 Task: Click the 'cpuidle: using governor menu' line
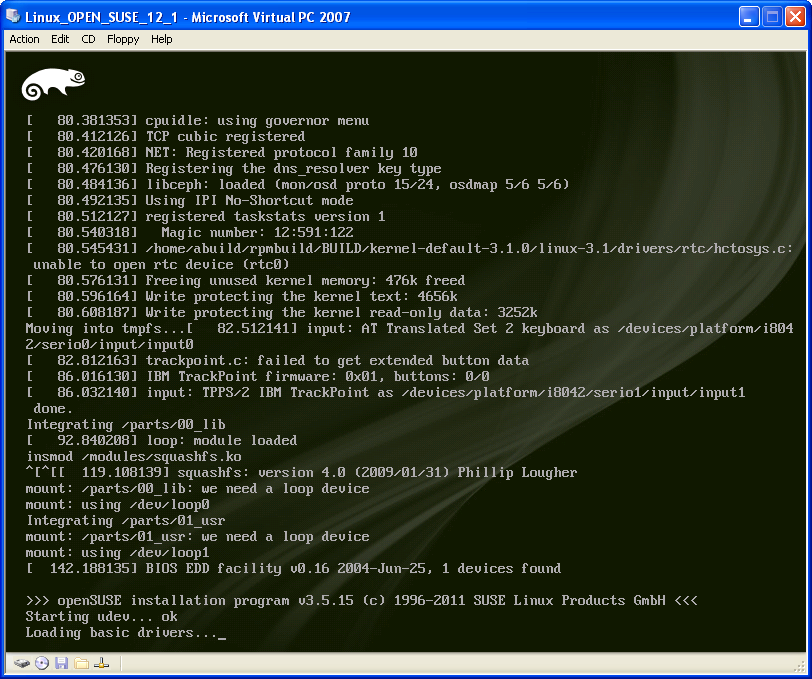[198, 121]
